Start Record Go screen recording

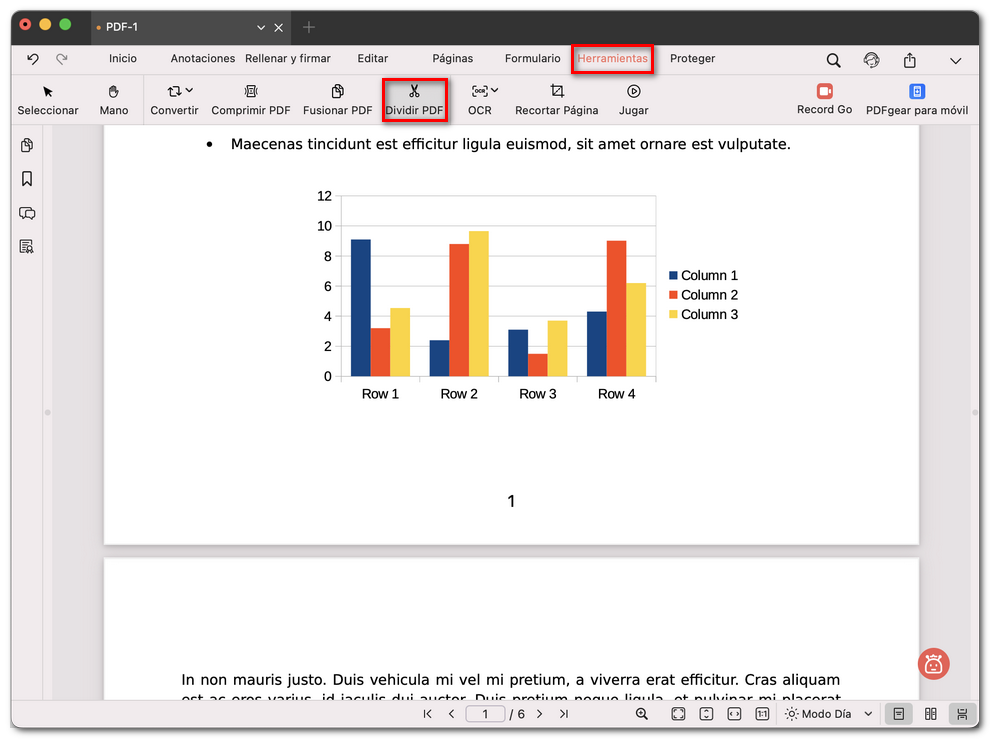click(x=824, y=99)
